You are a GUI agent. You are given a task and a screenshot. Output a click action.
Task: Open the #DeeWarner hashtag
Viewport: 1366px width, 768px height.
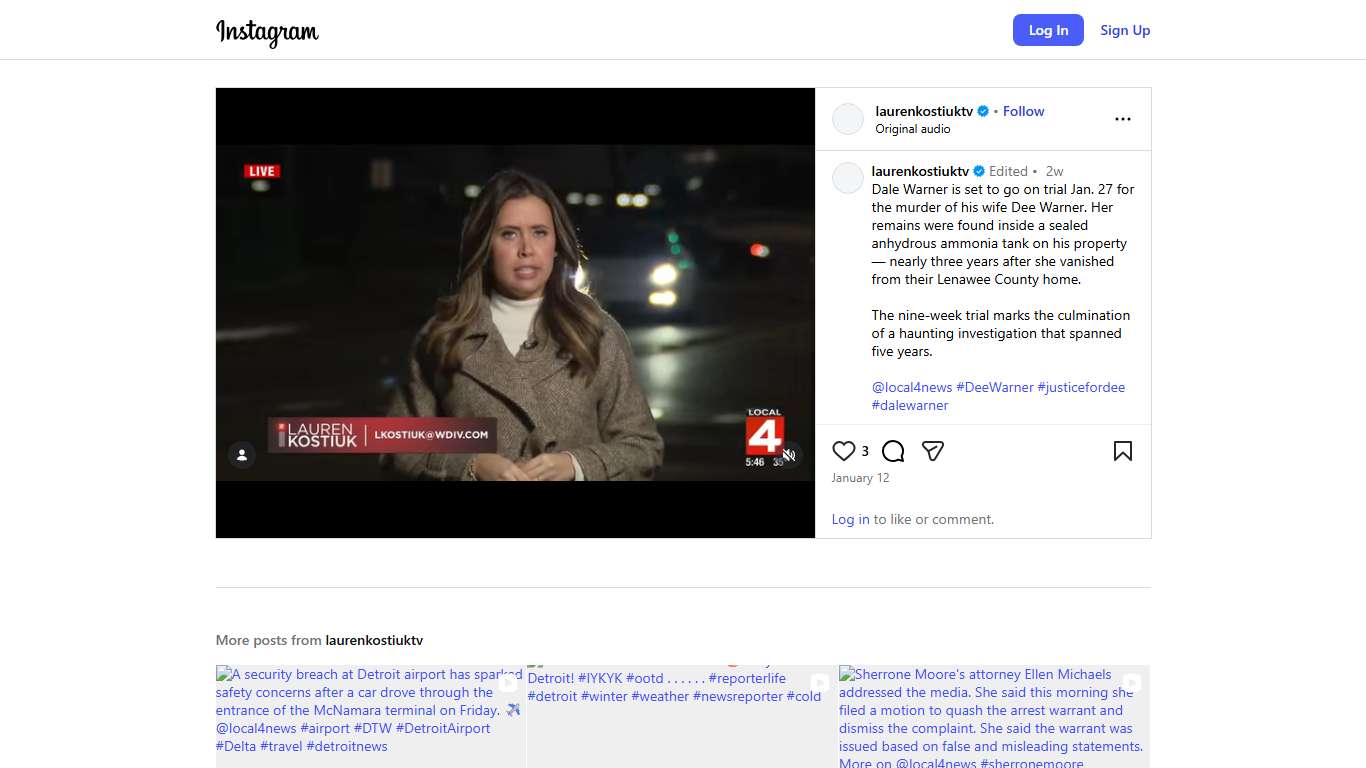(x=994, y=387)
